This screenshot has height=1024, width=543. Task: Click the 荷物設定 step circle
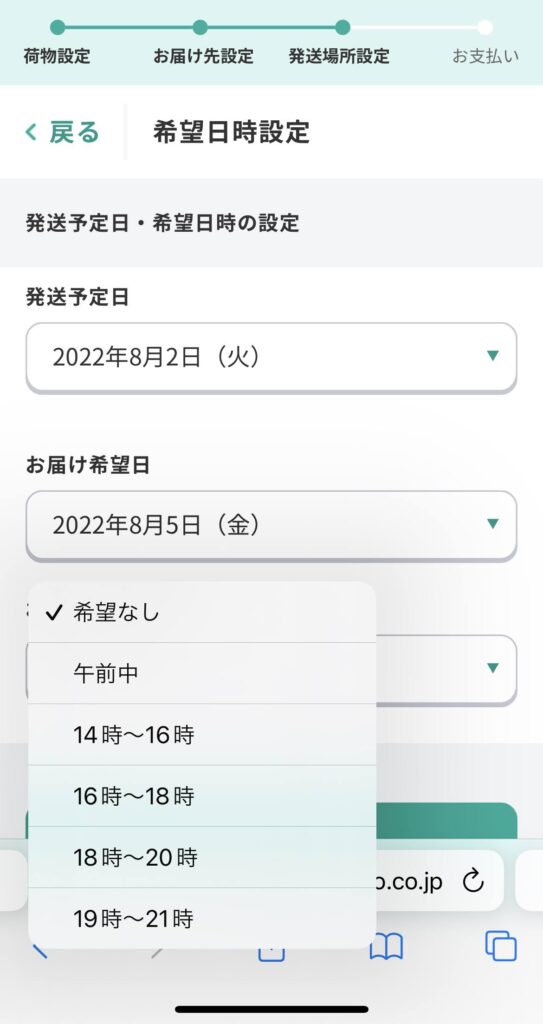(58, 27)
